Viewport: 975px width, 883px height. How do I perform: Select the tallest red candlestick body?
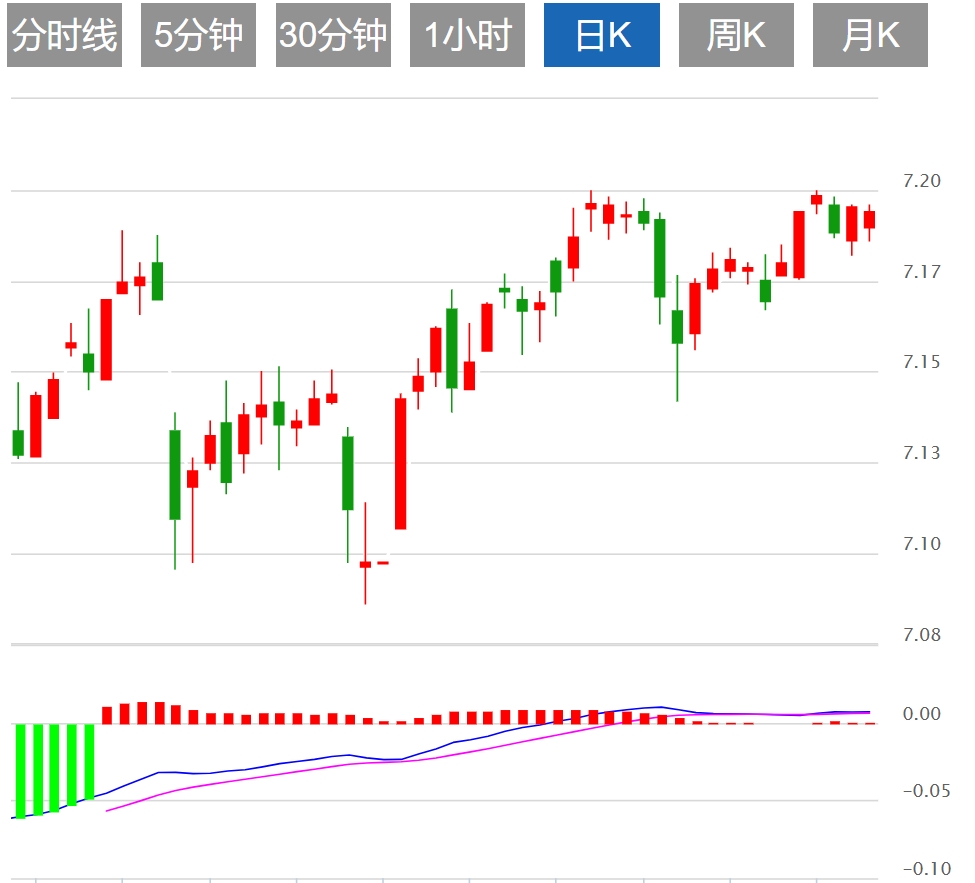(401, 463)
